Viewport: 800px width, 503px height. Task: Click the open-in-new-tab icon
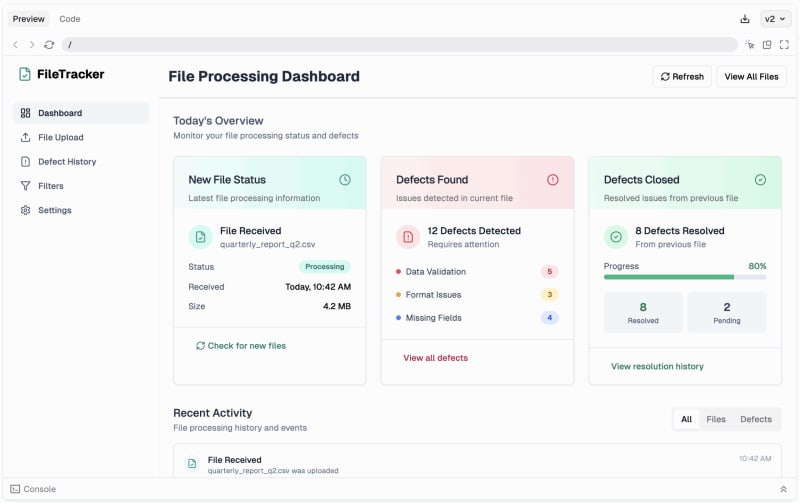pyautogui.click(x=767, y=45)
